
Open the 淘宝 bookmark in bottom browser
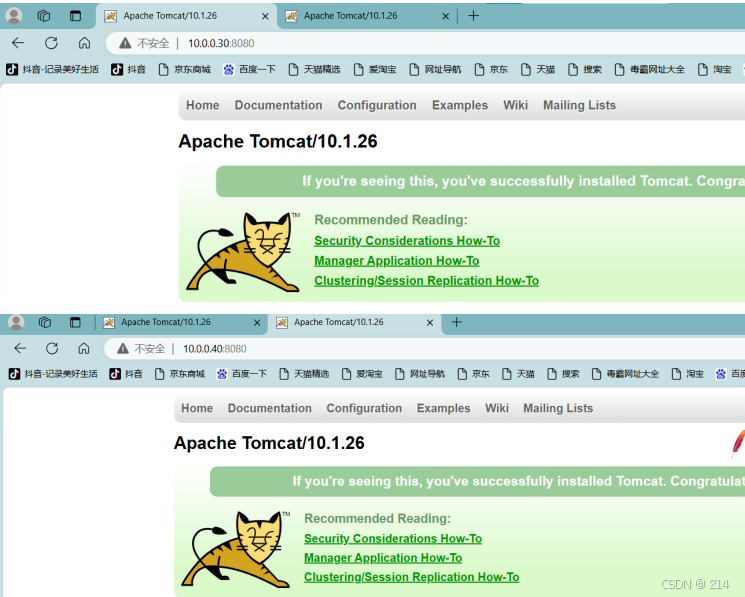[688, 374]
